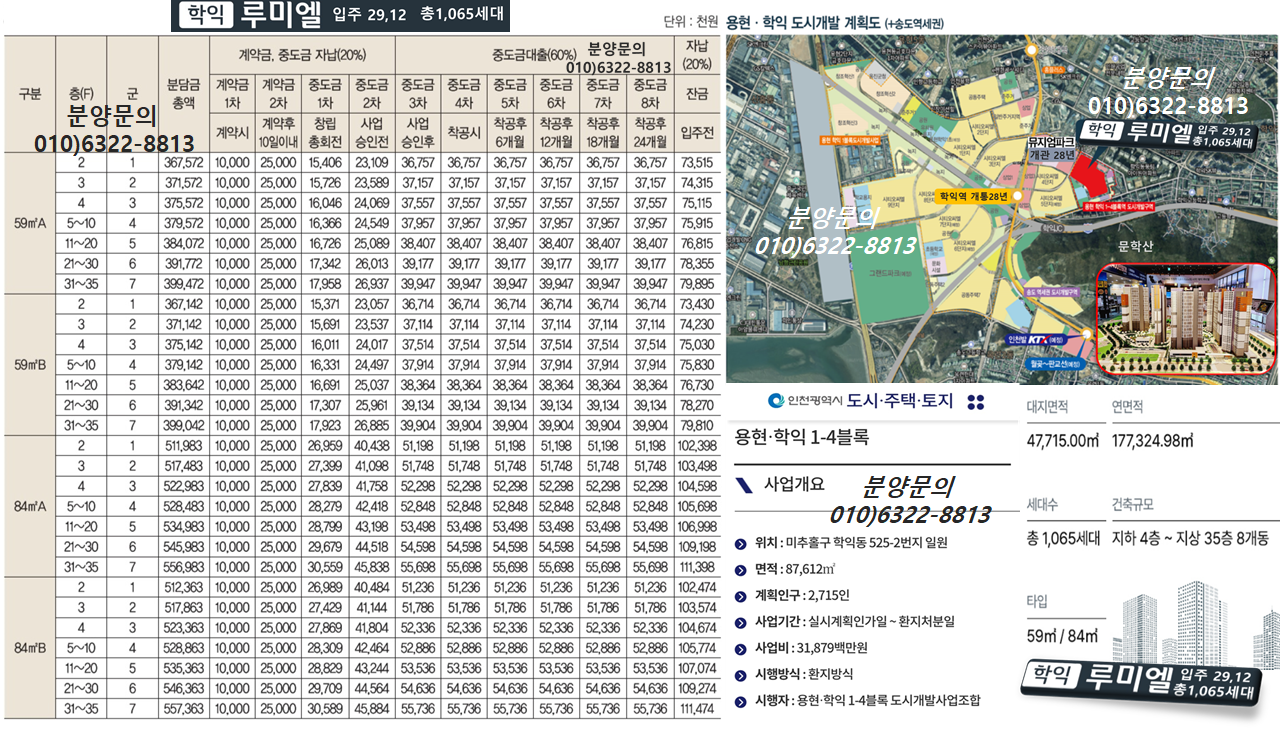
Task: Select total price cell 511,983
Action: point(184,446)
